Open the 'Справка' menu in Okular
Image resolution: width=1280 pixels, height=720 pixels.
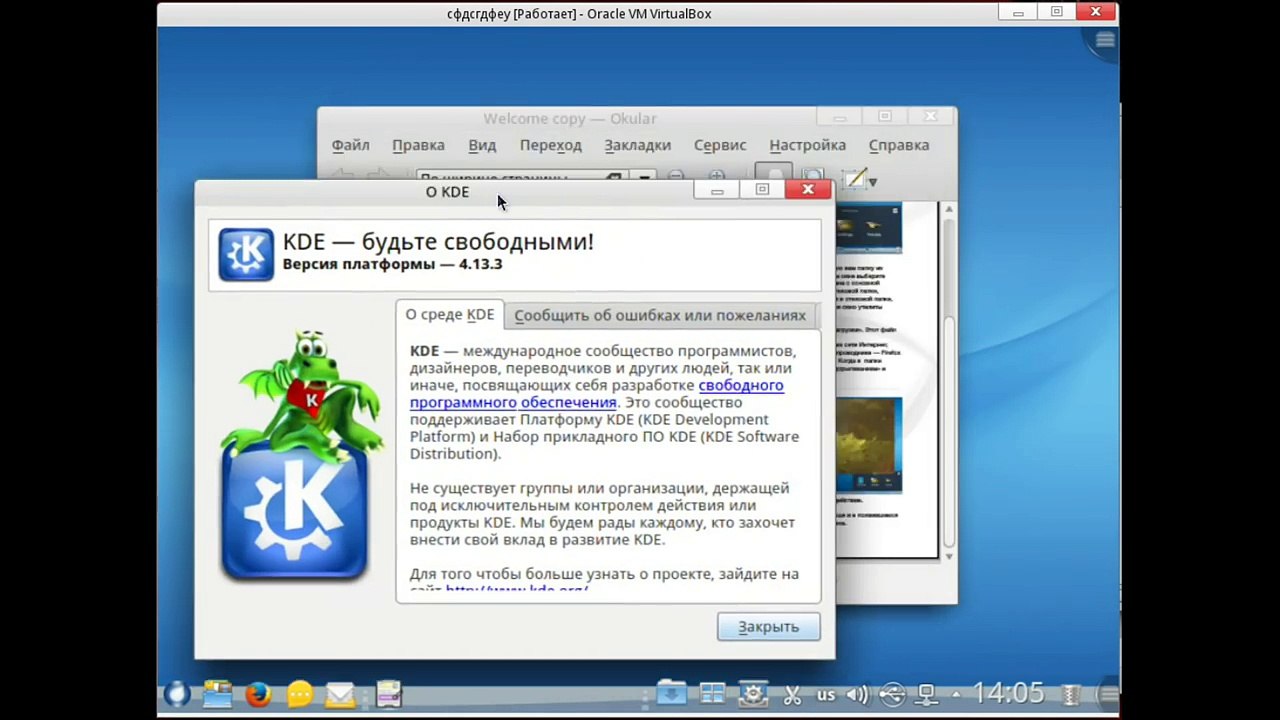coord(899,145)
